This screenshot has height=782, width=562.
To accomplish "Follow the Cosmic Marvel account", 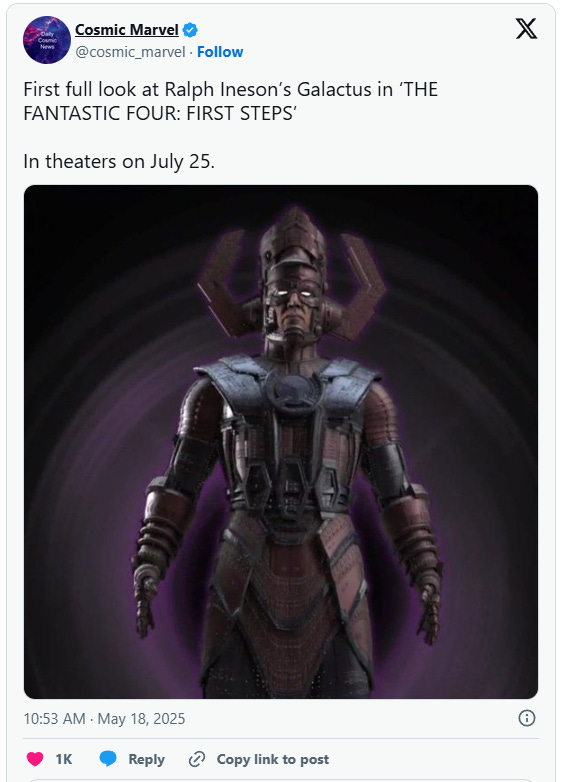I will [x=220, y=52].
